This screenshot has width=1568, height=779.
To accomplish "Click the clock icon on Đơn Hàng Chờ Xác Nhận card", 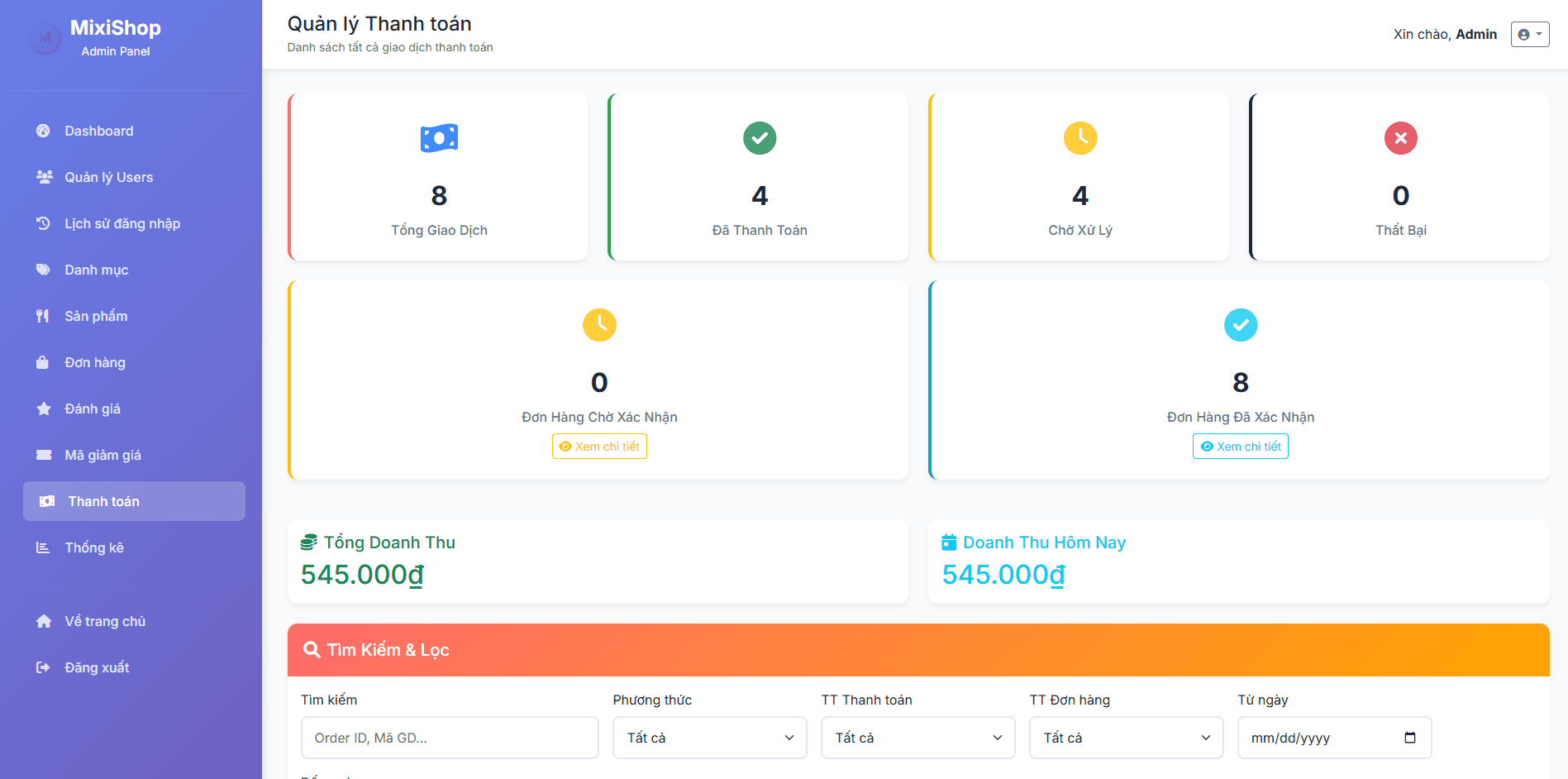I will 599,325.
